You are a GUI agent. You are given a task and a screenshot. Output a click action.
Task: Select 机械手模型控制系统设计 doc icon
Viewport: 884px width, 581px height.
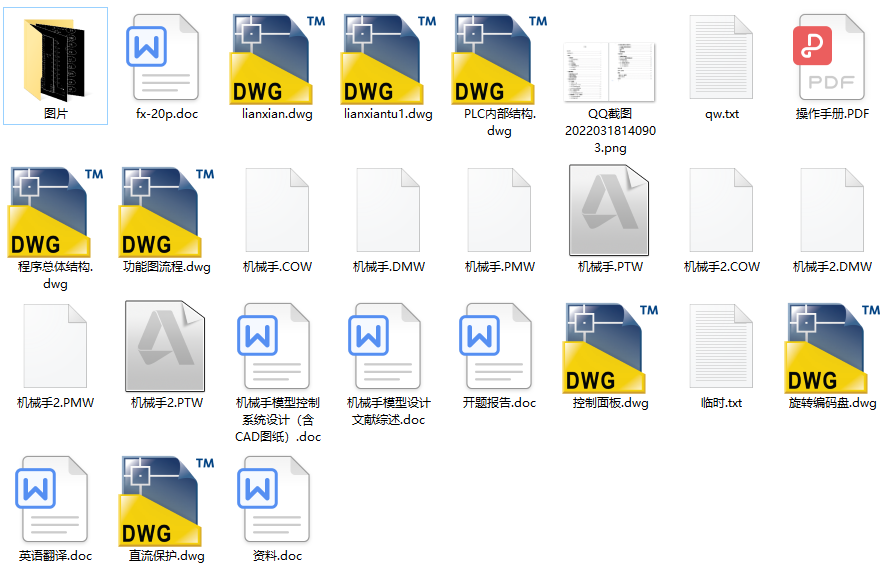click(275, 347)
